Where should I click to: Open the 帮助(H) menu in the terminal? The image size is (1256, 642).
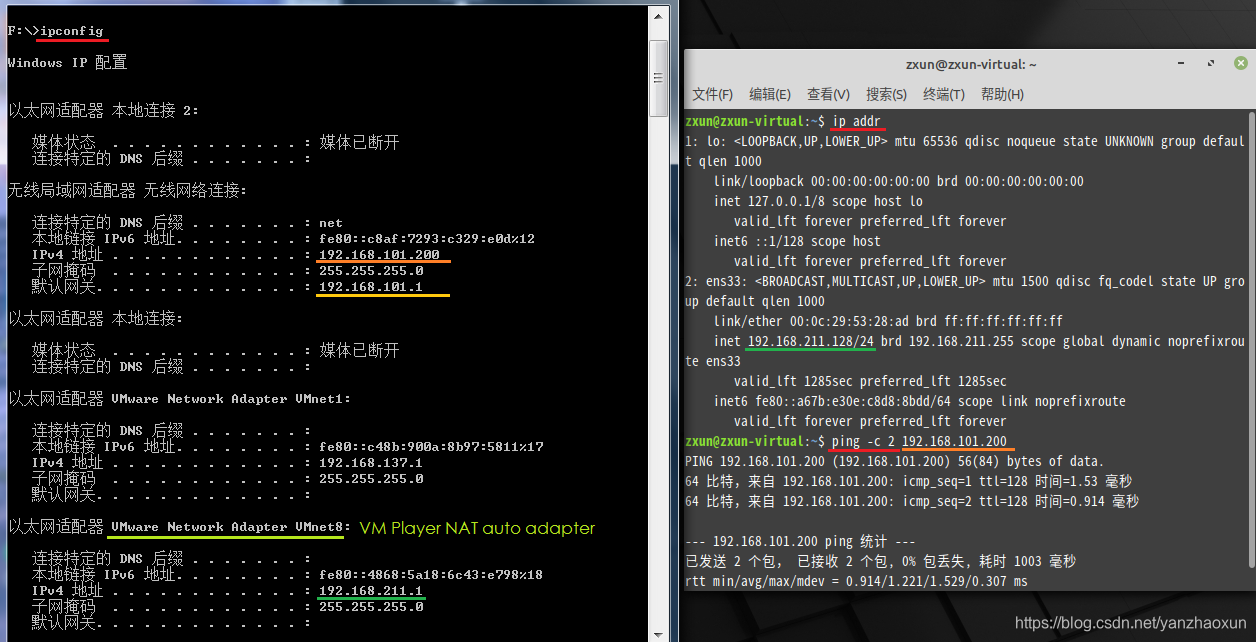(1002, 94)
